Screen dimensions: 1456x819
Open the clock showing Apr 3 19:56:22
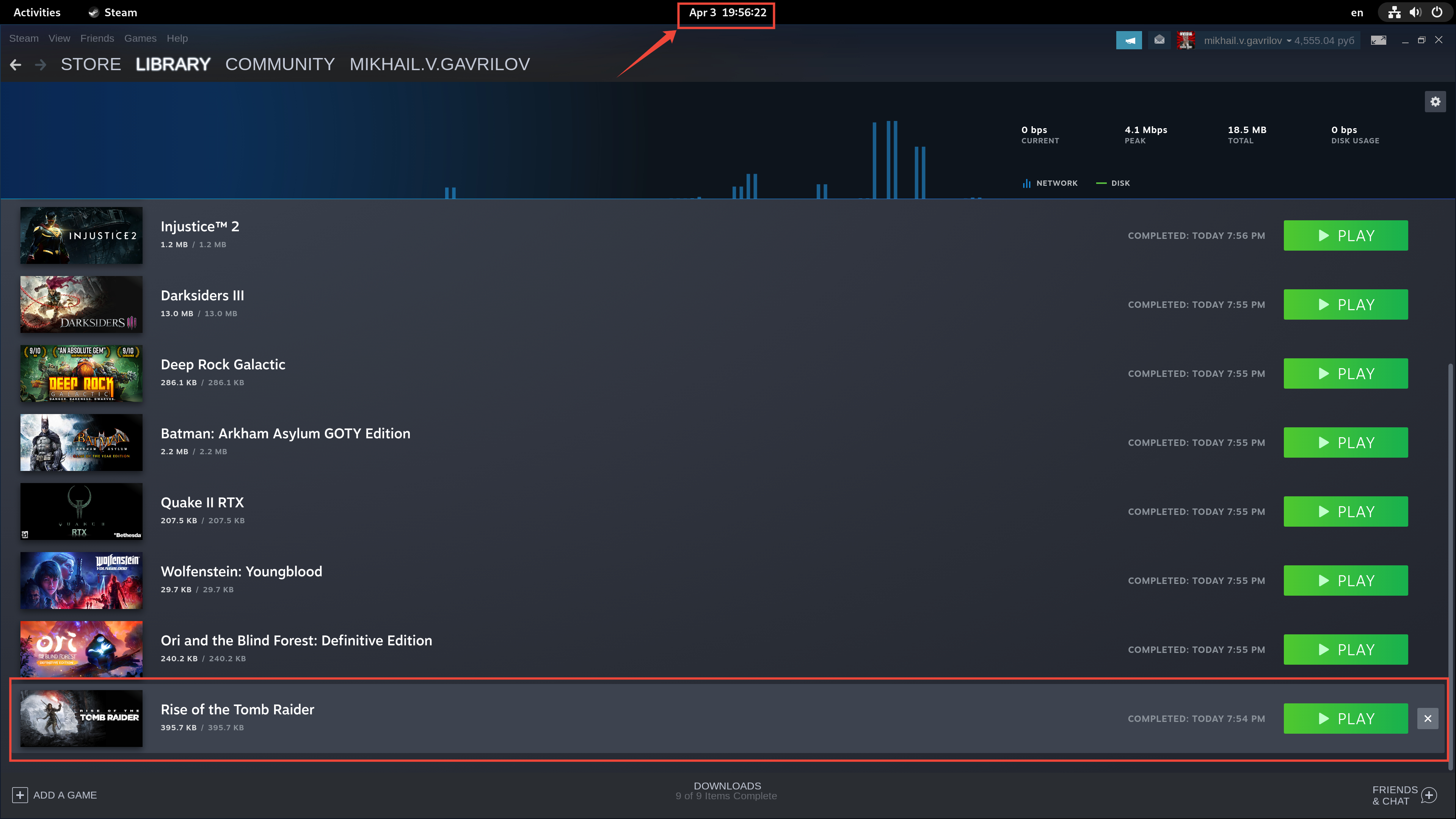728,13
